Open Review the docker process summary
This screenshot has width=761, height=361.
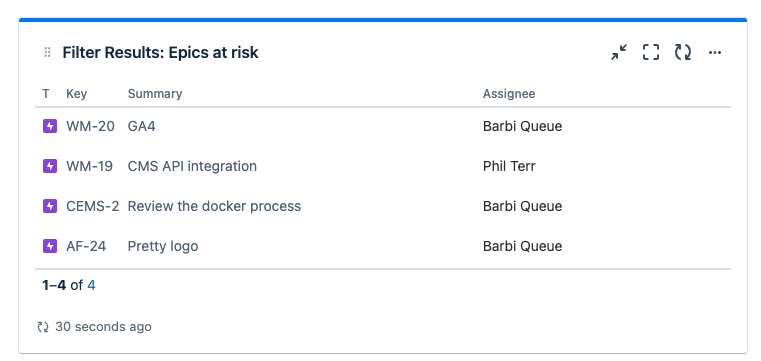pyautogui.click(x=214, y=206)
